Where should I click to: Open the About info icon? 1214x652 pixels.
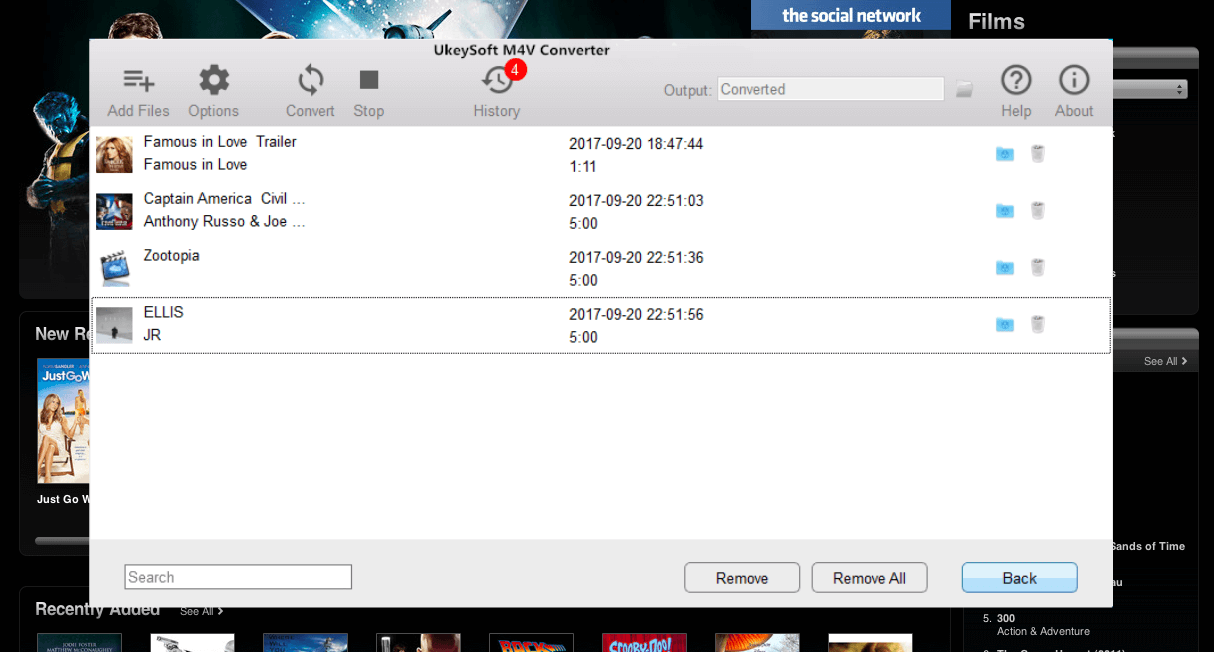[x=1074, y=80]
